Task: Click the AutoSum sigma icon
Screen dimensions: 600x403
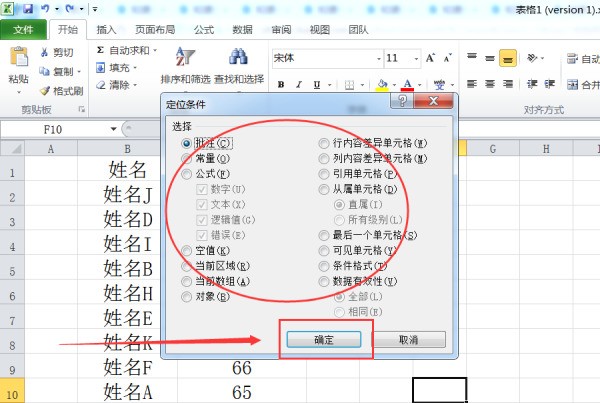Action: click(100, 50)
